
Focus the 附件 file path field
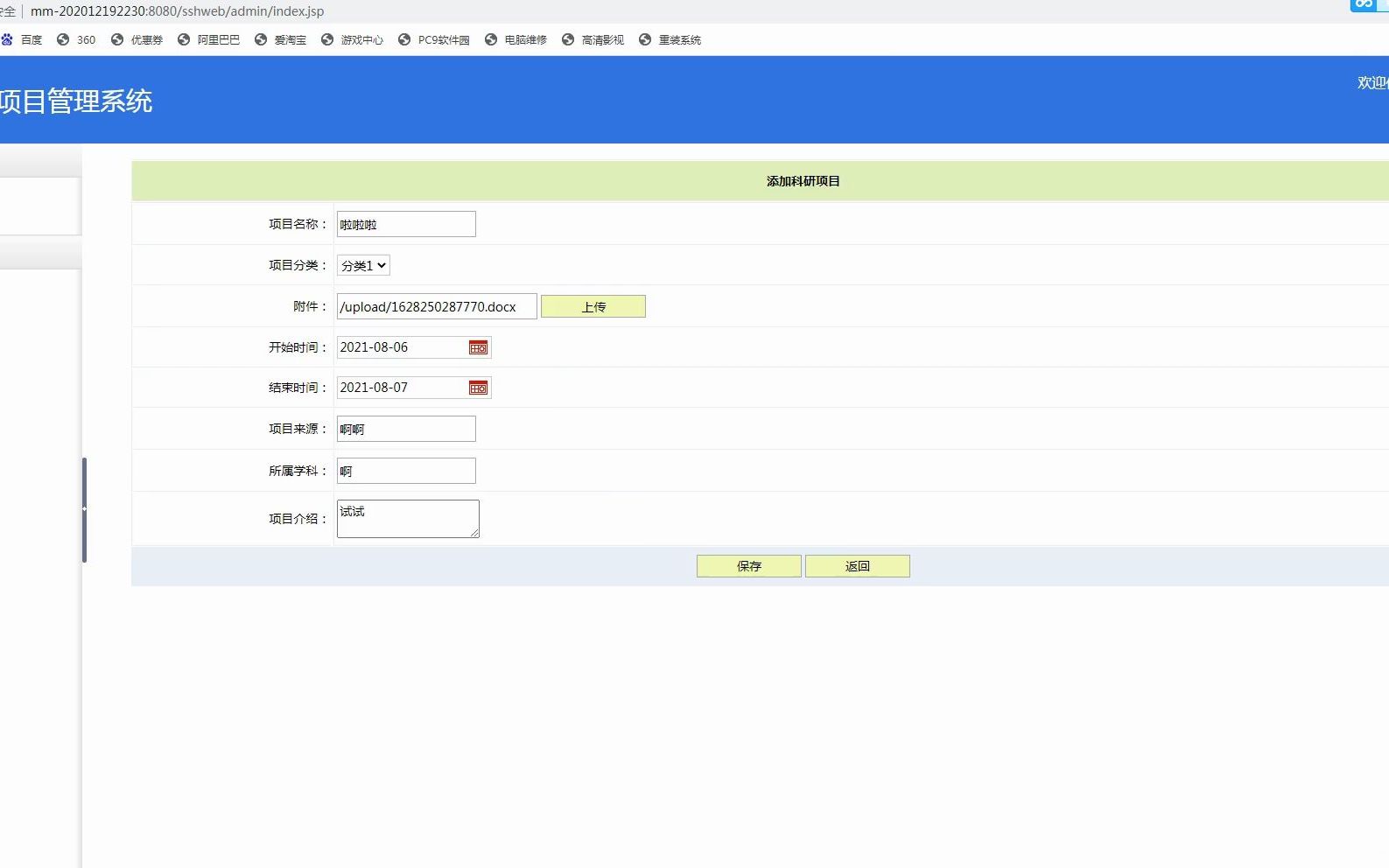point(437,306)
